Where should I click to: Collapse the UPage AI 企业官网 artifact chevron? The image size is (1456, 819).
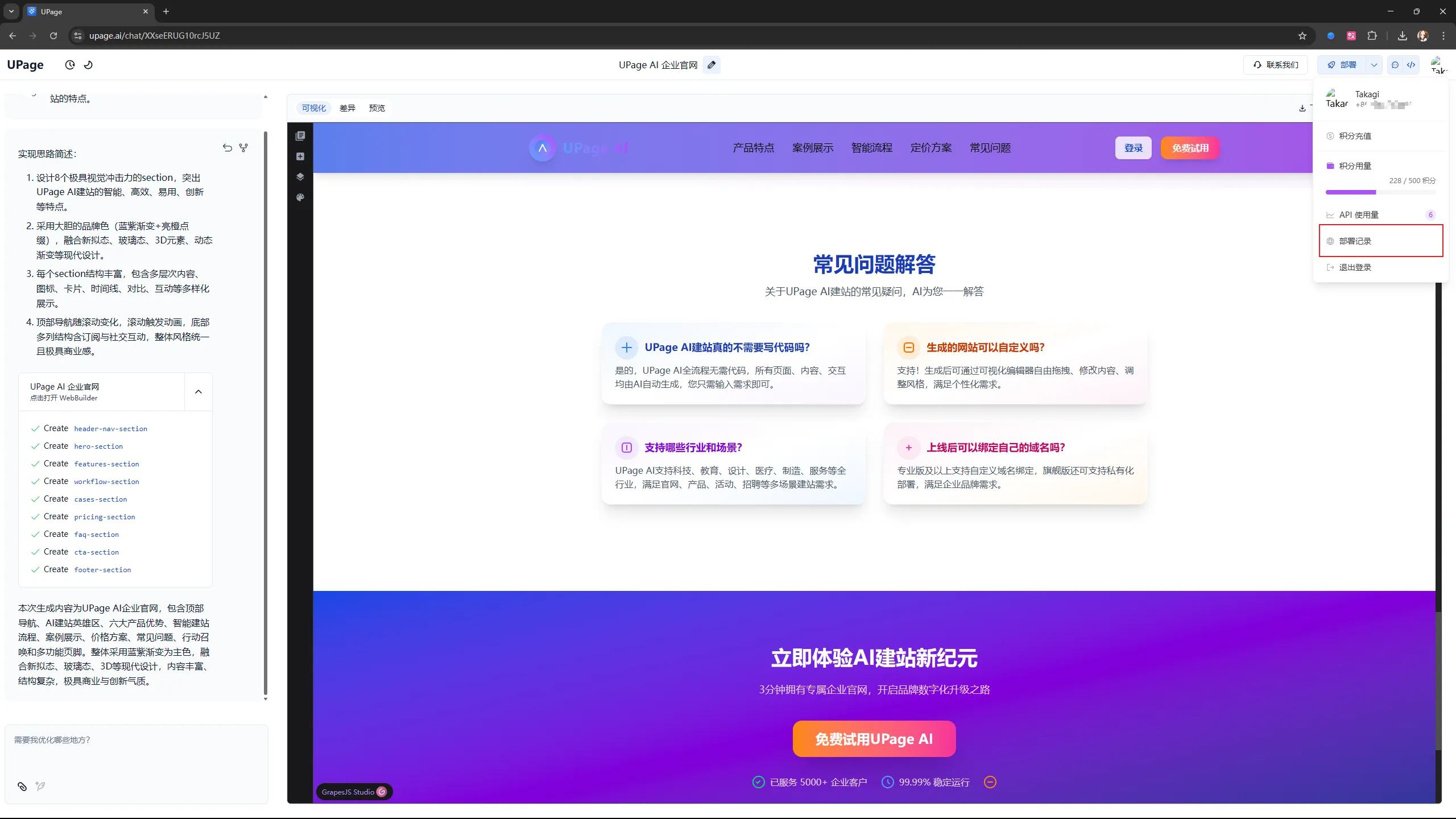pyautogui.click(x=198, y=391)
